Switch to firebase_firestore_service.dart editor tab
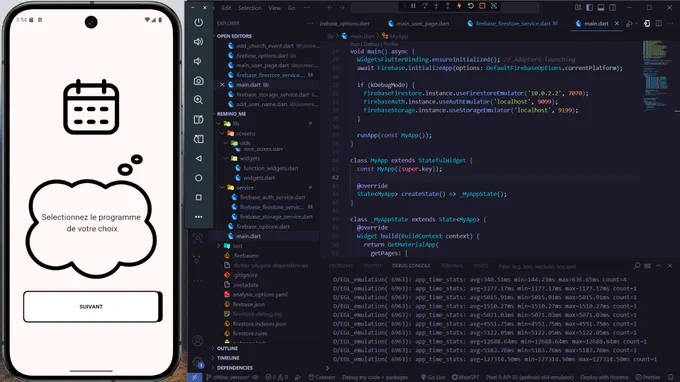Screen dimensions: 680x382 coord(513,23)
